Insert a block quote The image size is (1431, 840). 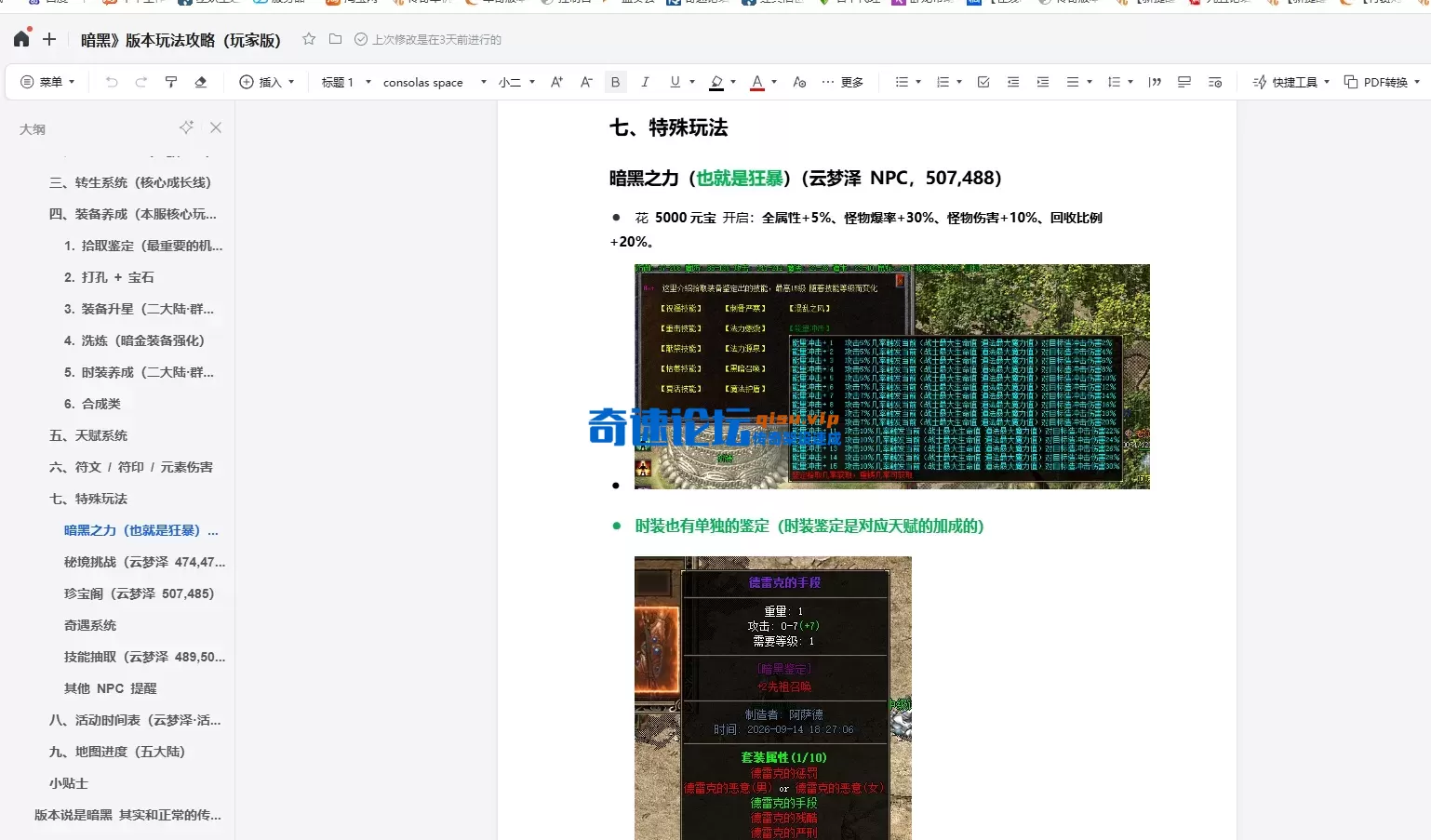coord(1155,82)
